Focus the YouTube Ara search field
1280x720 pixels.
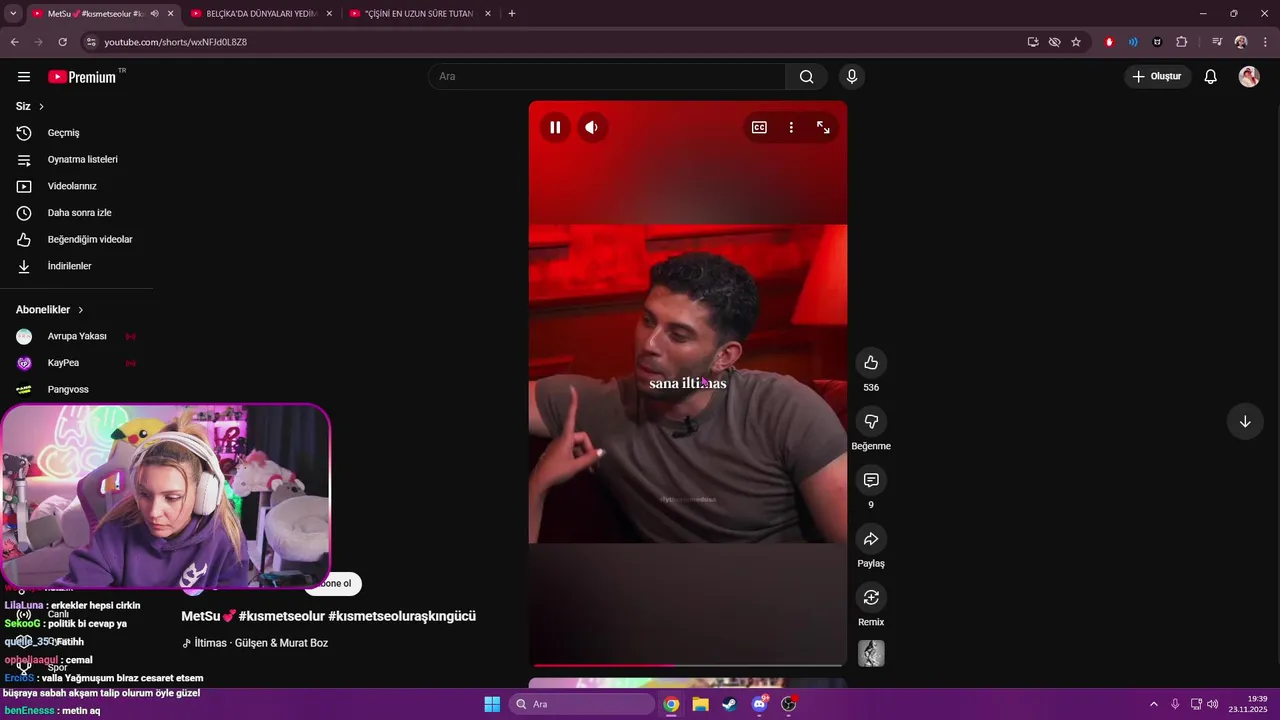(607, 76)
